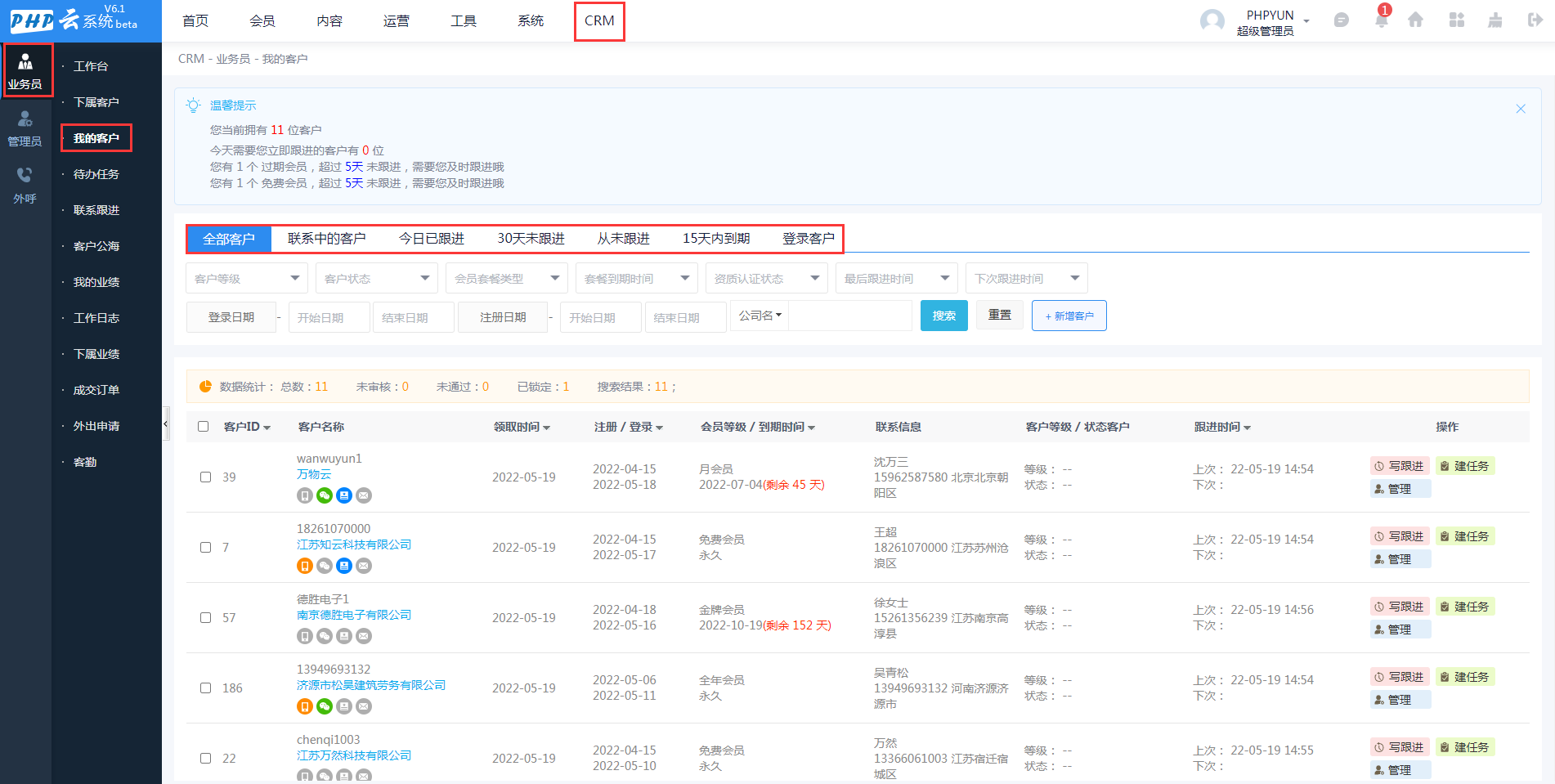The width and height of the screenshot is (1555, 784).
Task: Click the 登录日期 start date field
Action: (329, 317)
